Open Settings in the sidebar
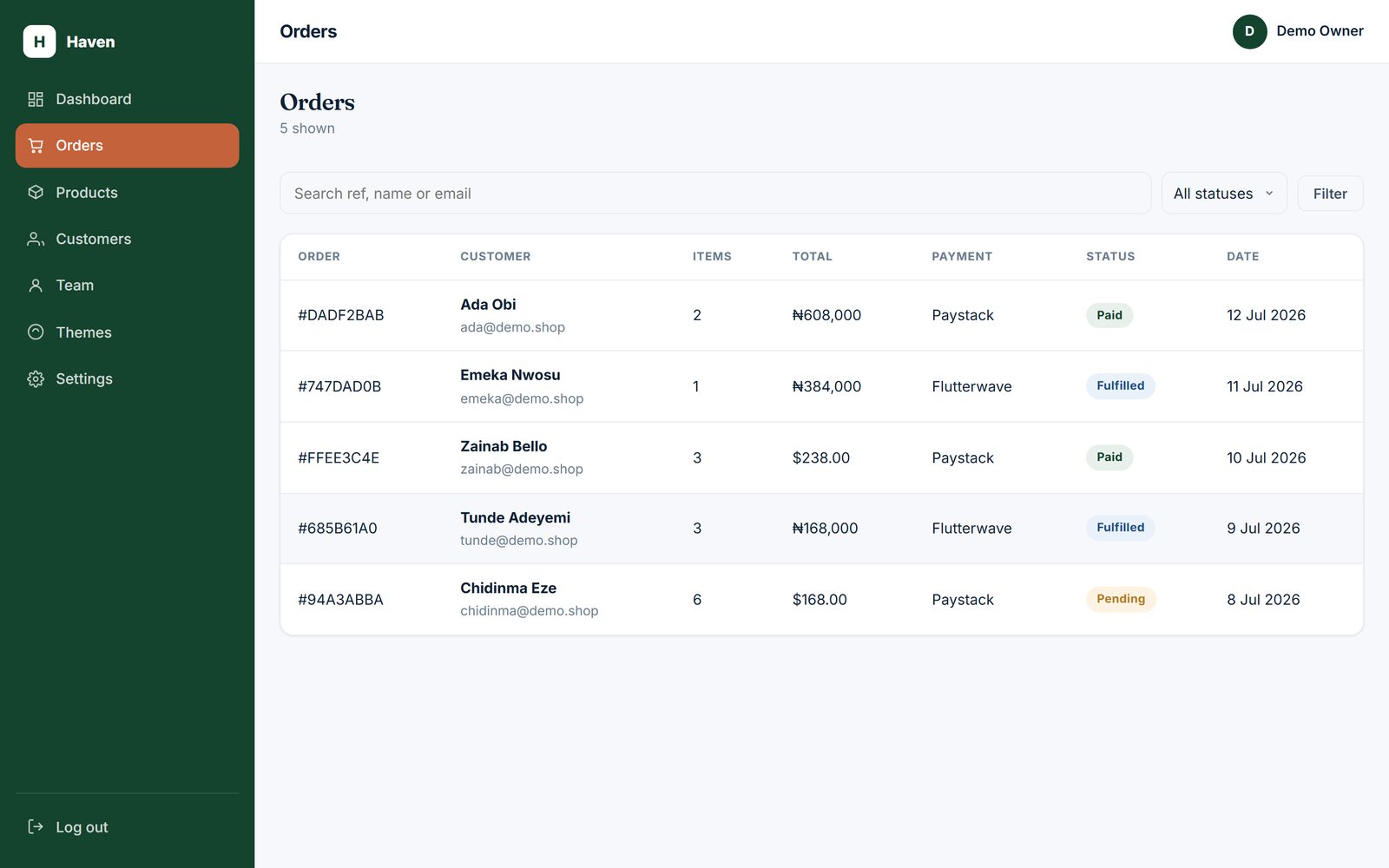The width and height of the screenshot is (1389, 868). coord(127,378)
